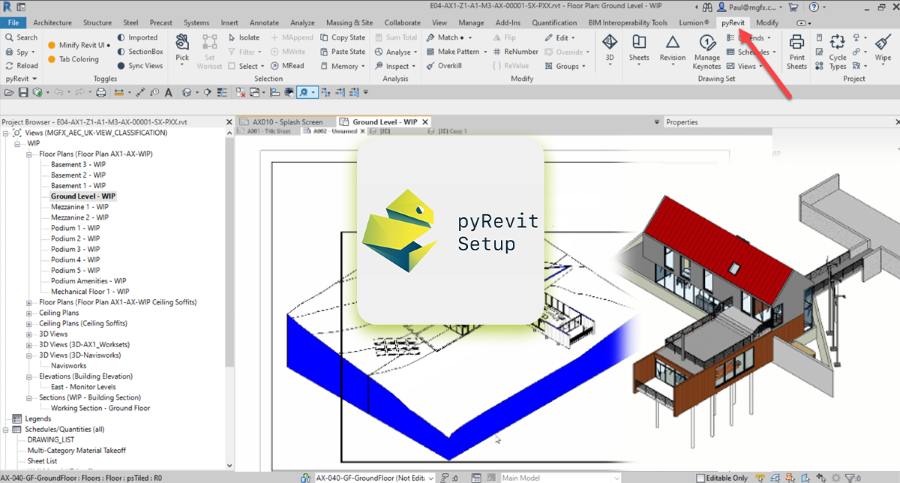The height and width of the screenshot is (483, 900).
Task: Open the File menu
Action: click(13, 22)
